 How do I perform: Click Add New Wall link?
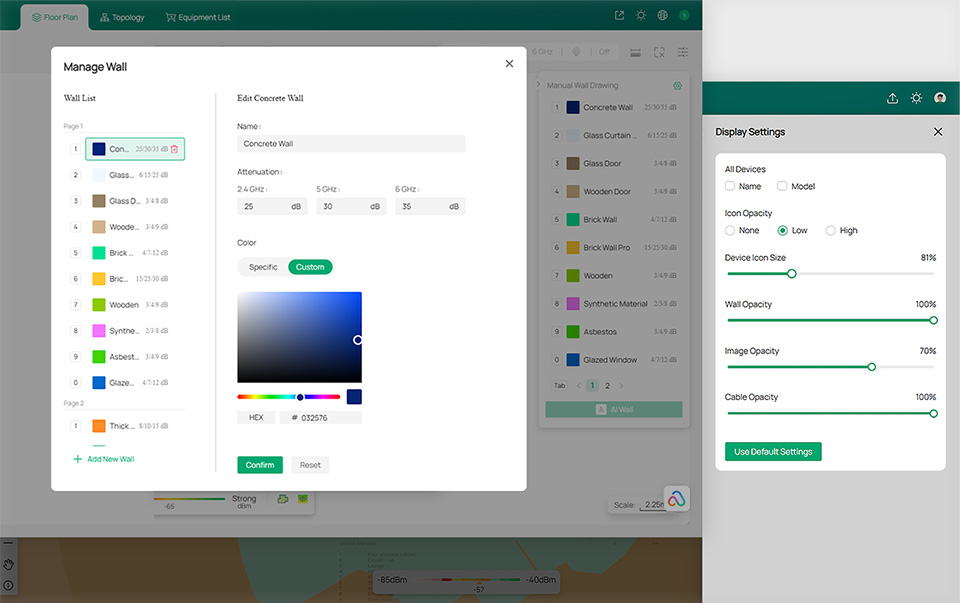(111, 459)
